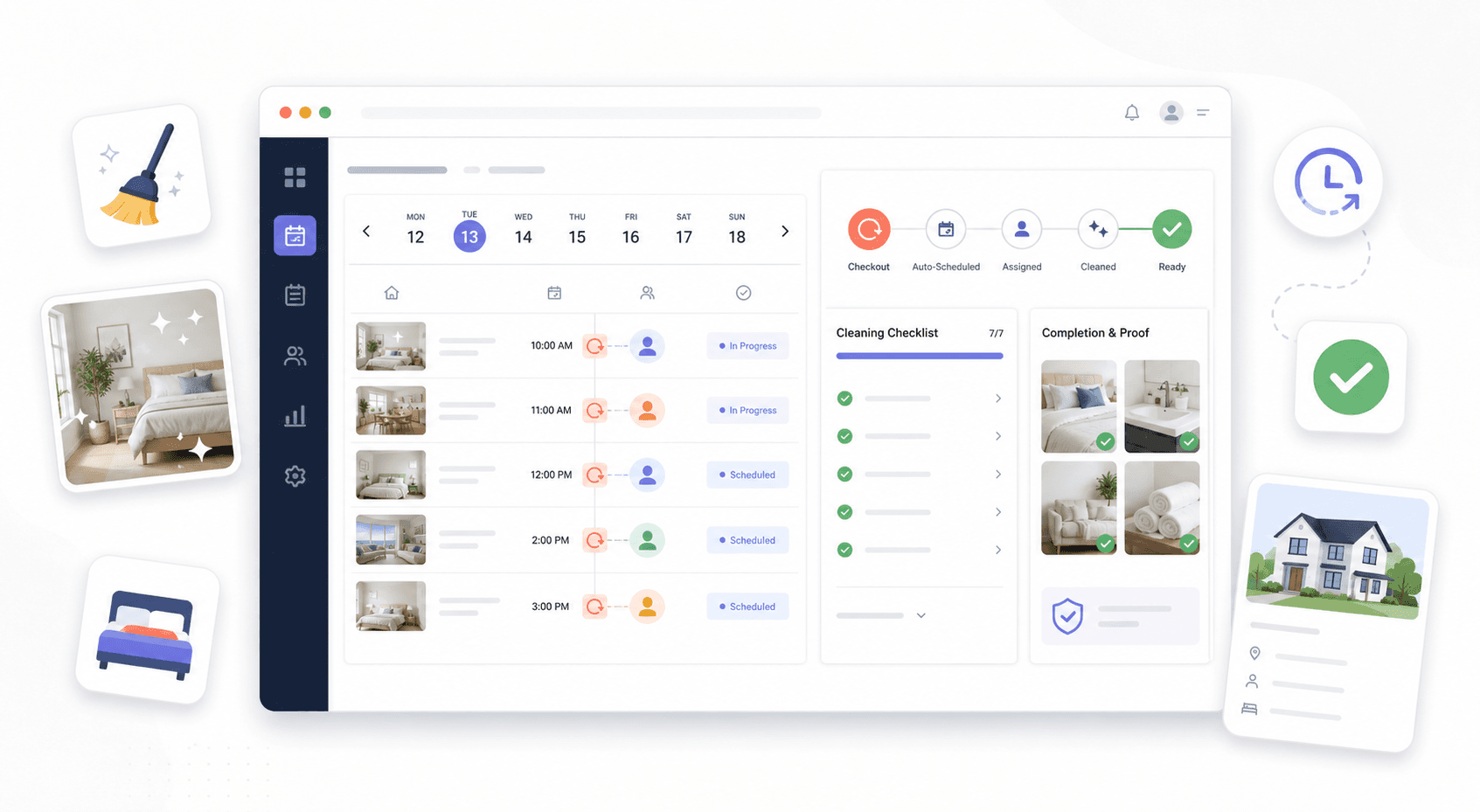This screenshot has height=812, width=1480.
Task: Click the status checkmark column header icon
Action: click(x=743, y=293)
